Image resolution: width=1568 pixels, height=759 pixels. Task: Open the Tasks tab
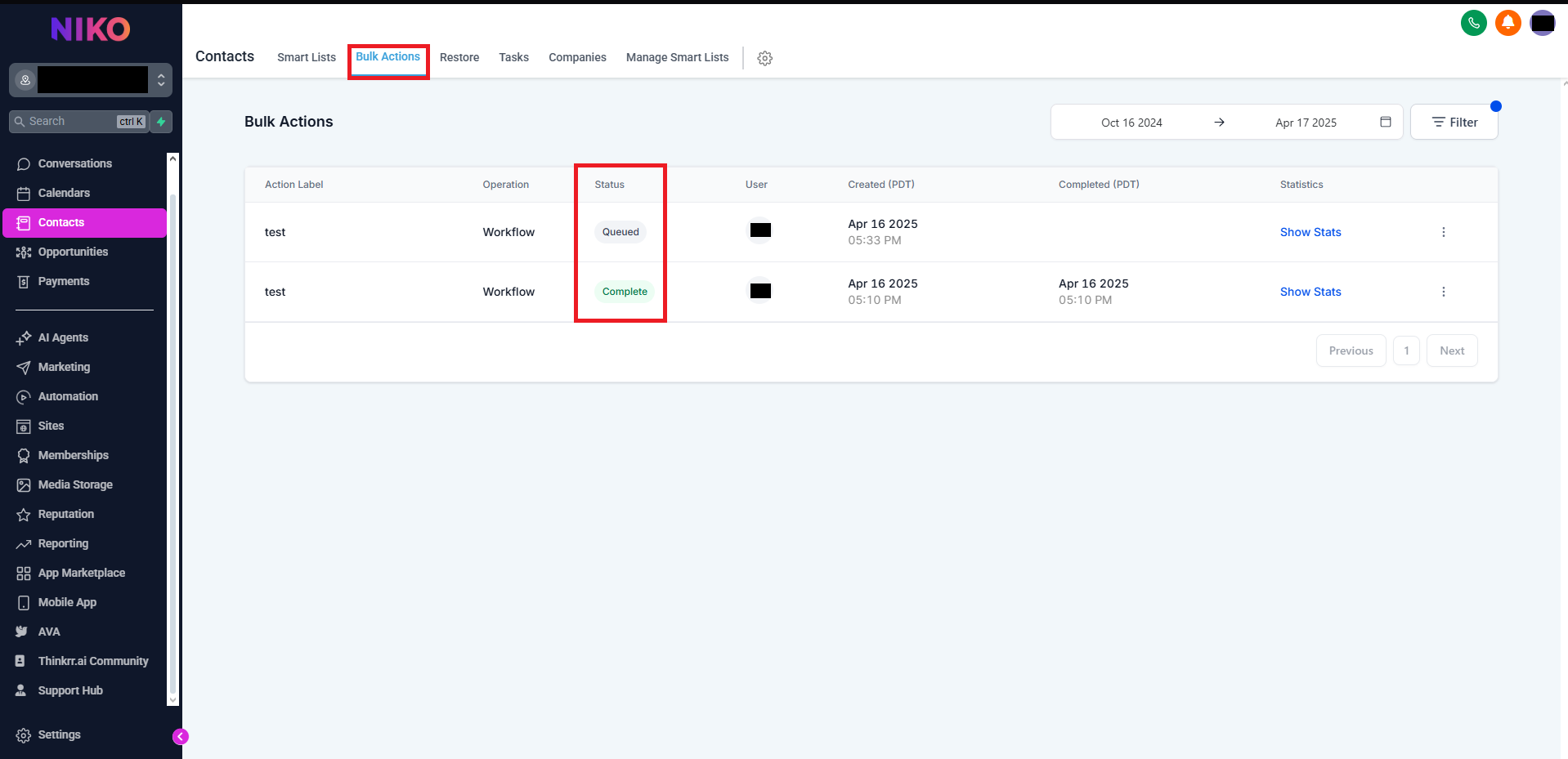(513, 57)
